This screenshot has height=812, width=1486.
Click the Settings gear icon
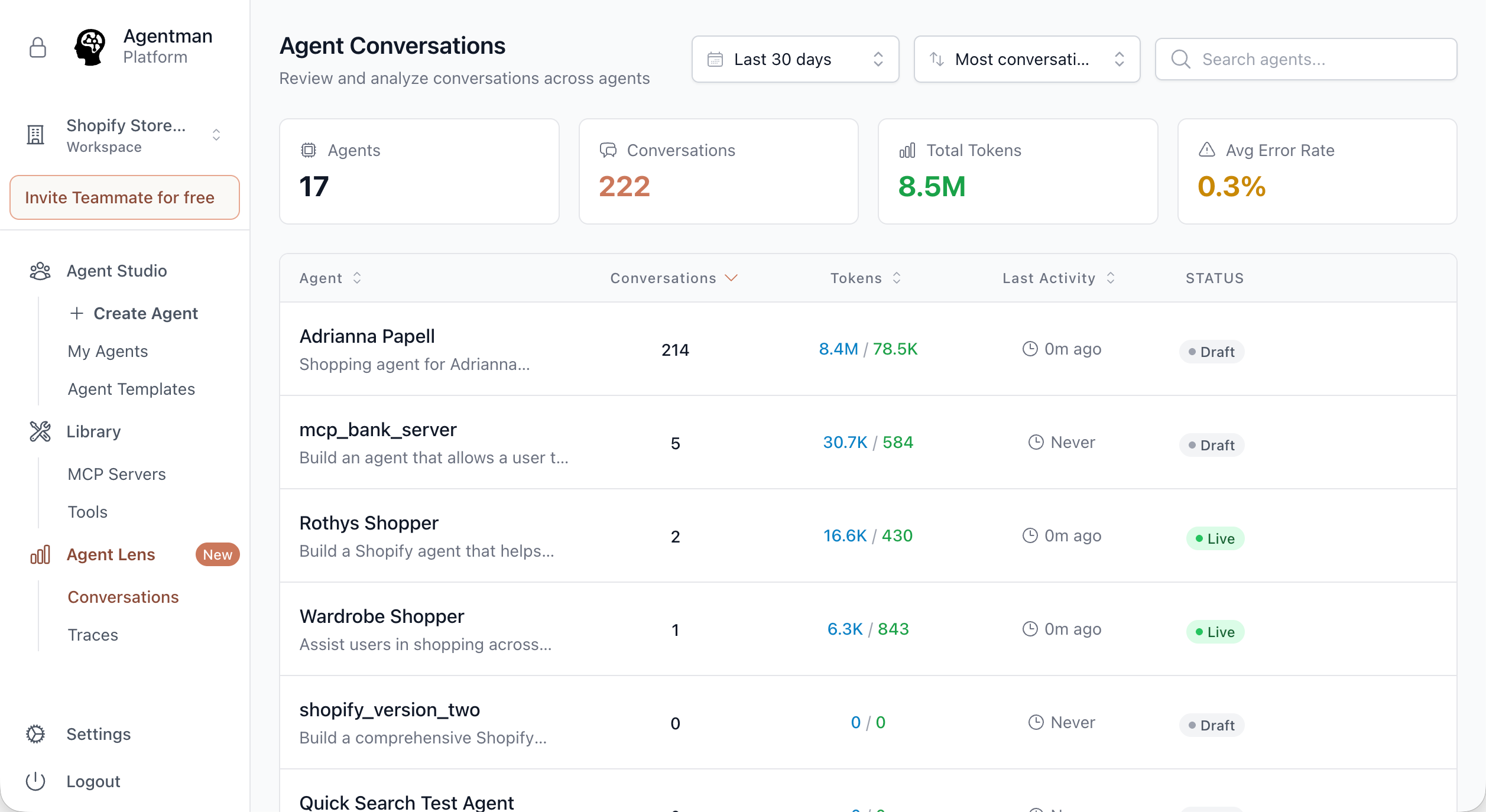pyautogui.click(x=35, y=734)
